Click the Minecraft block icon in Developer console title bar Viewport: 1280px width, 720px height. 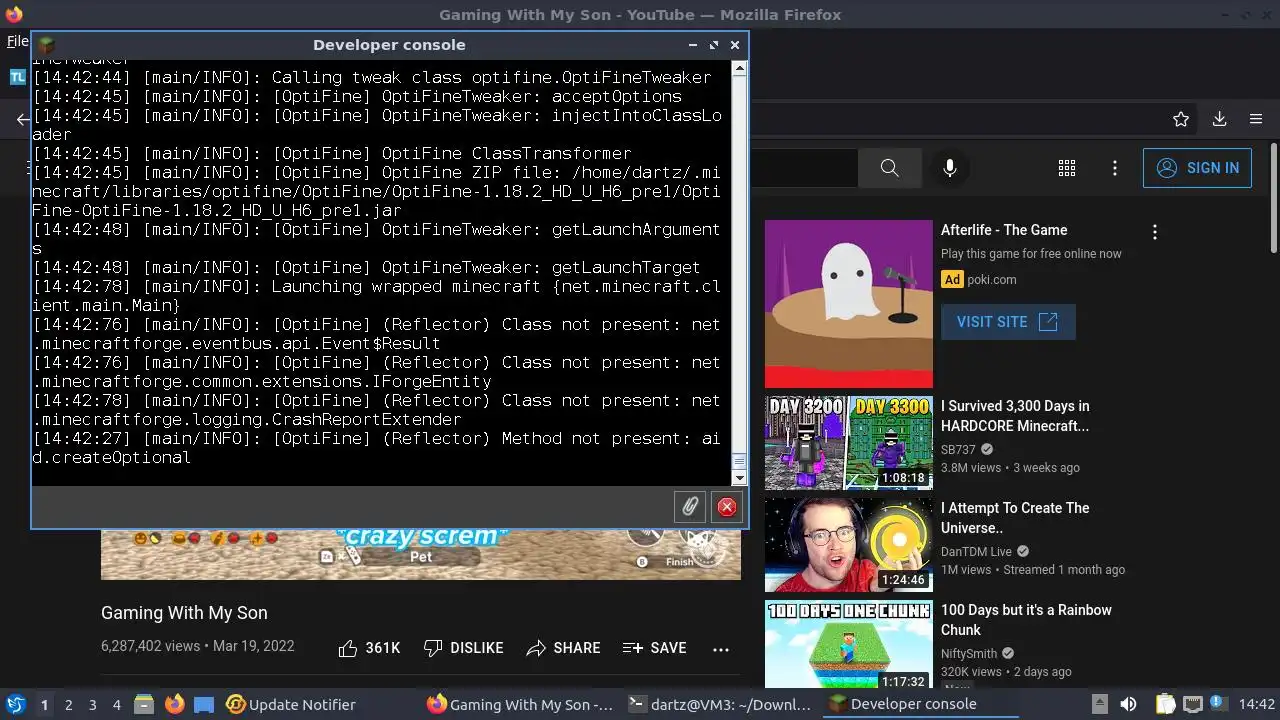(x=45, y=45)
